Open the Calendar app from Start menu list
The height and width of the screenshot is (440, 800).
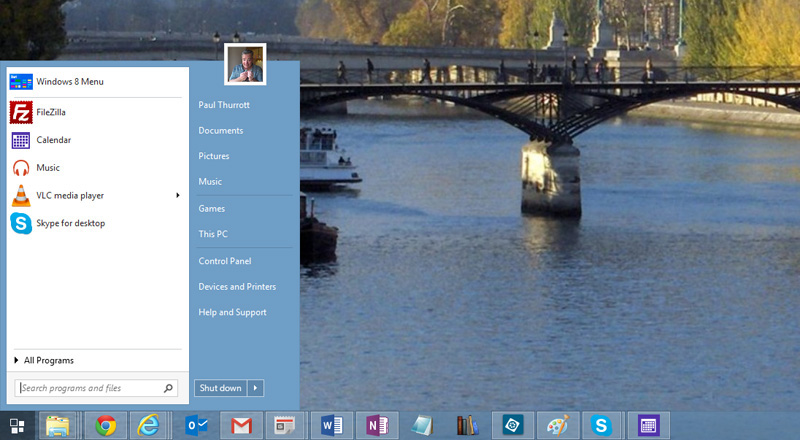[53, 140]
